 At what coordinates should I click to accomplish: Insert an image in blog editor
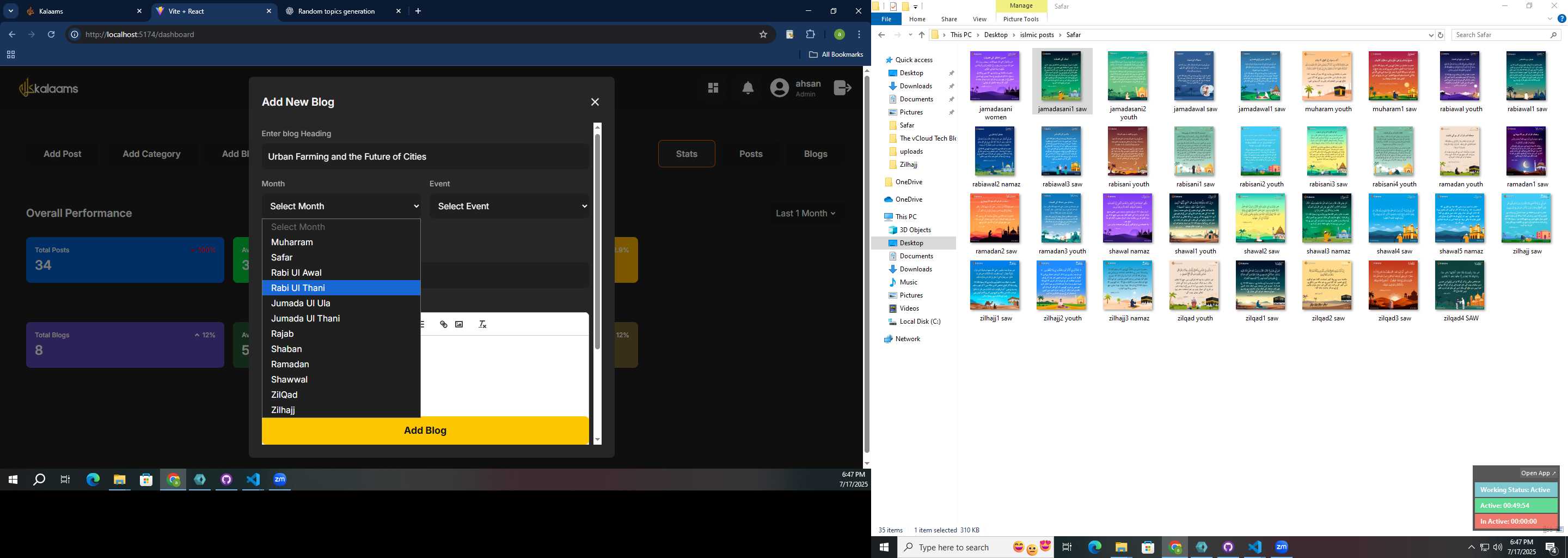coord(459,325)
